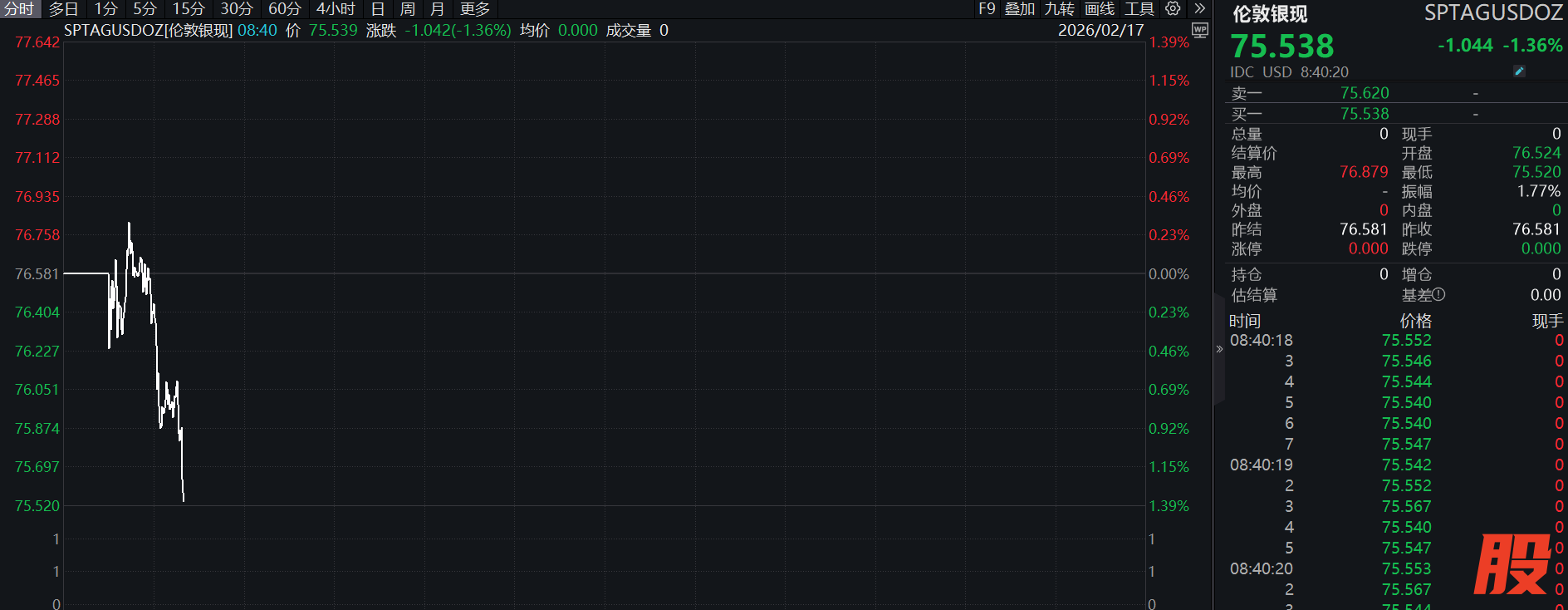Open the 画线 drawing tools
The image size is (1568, 610).
(x=1099, y=9)
